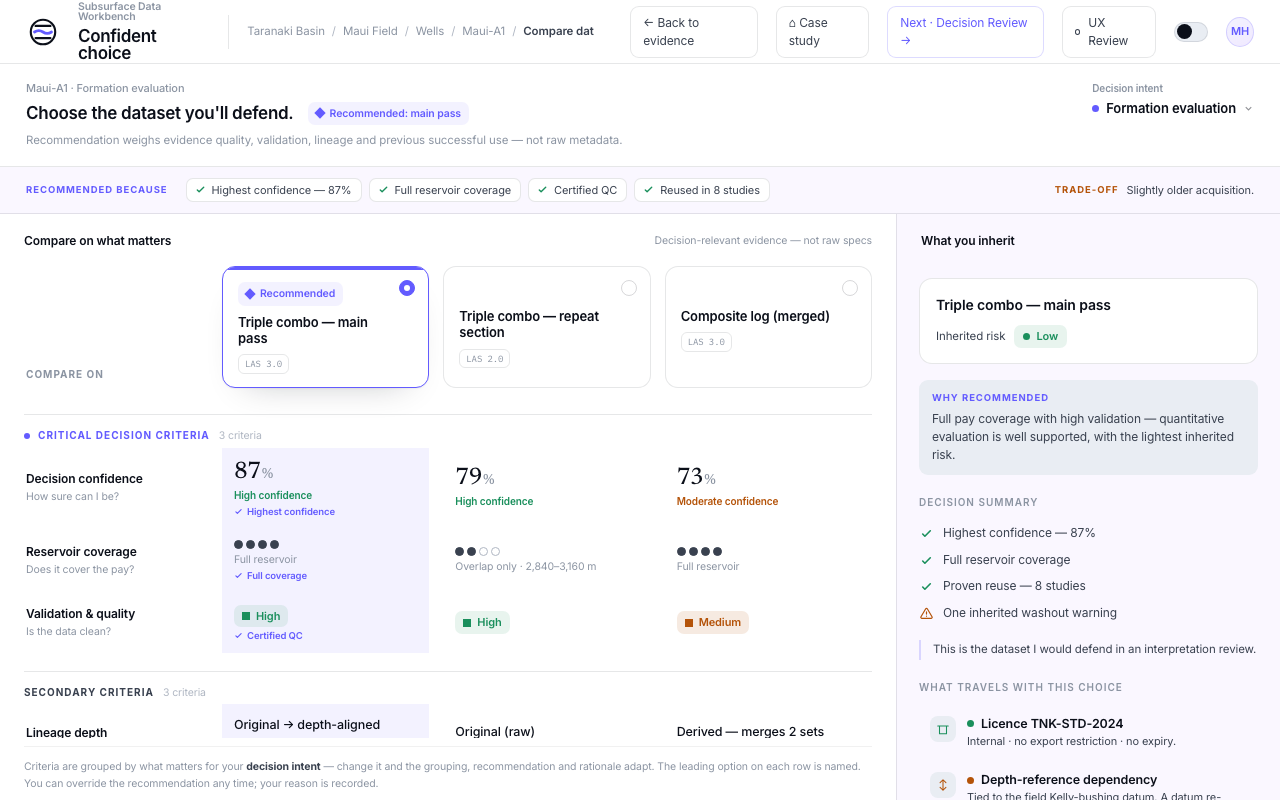Click the Subsurface Data Workbench logo icon
1280x800 pixels.
[x=43, y=32]
